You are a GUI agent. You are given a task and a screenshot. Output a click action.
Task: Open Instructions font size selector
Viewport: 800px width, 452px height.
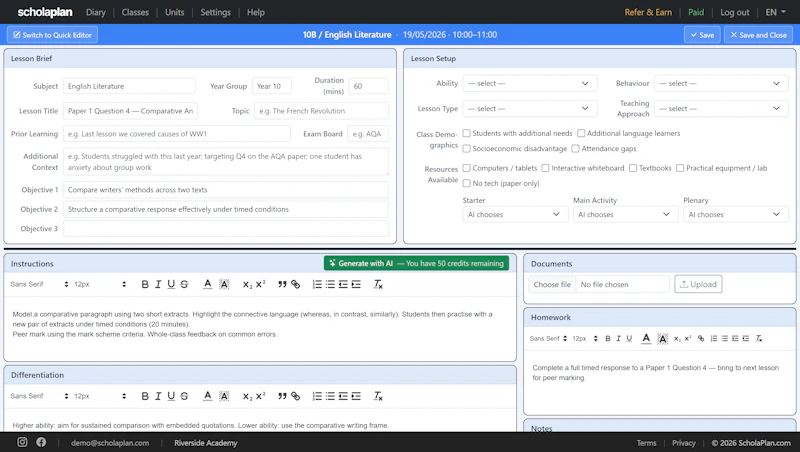pyautogui.click(x=100, y=284)
